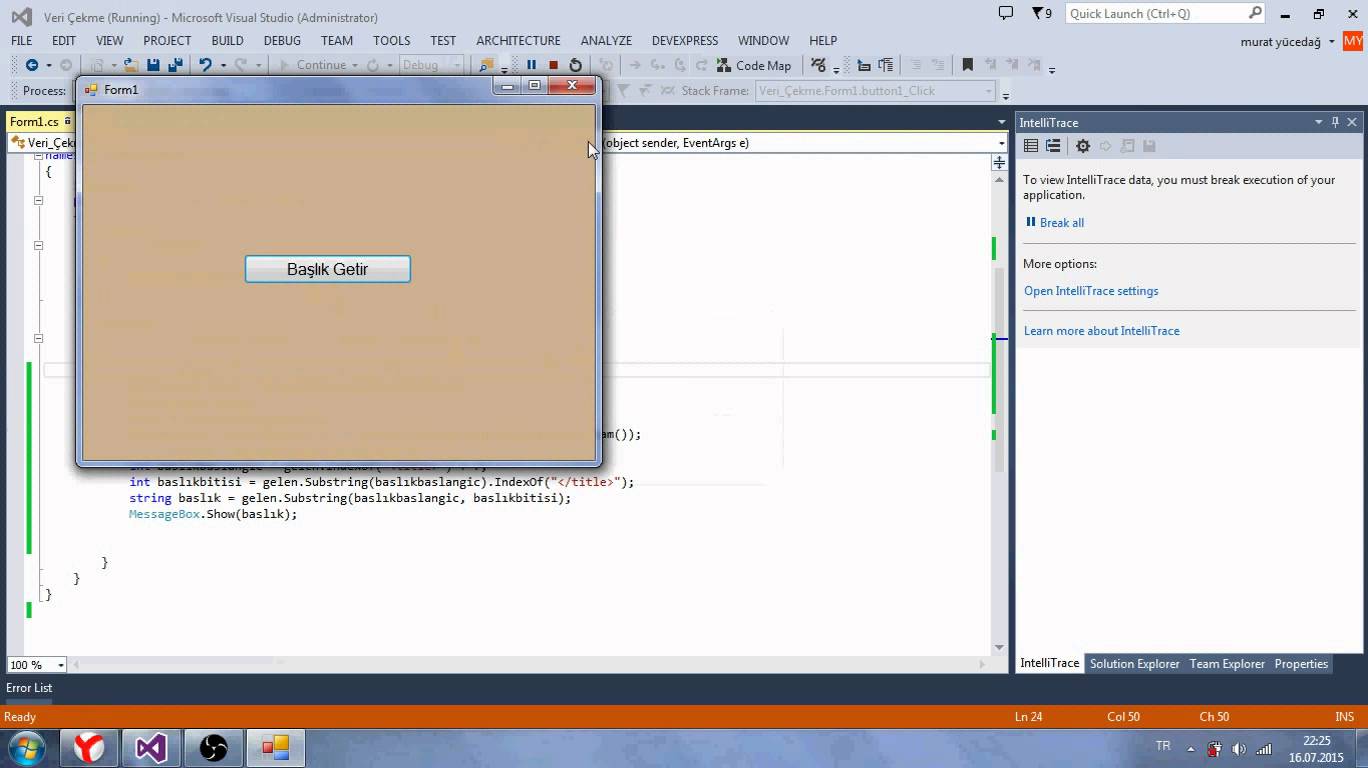Open the signed-in user murat yücedağ menu

1289,41
